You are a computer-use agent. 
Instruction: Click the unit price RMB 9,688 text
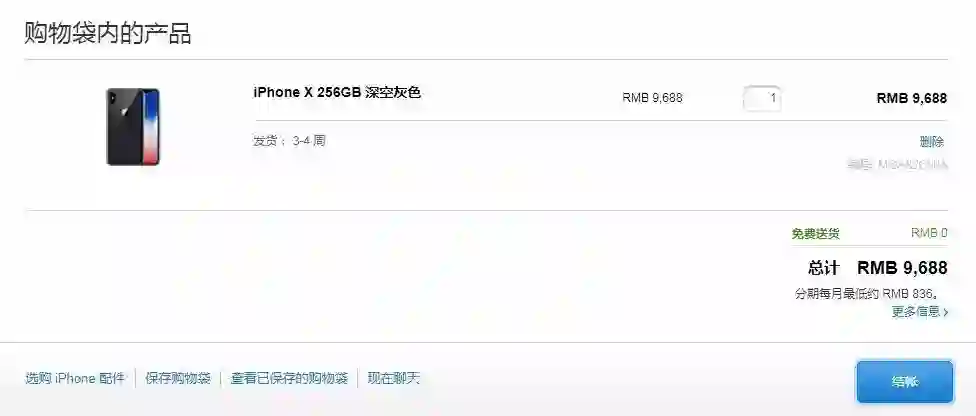[x=652, y=98]
